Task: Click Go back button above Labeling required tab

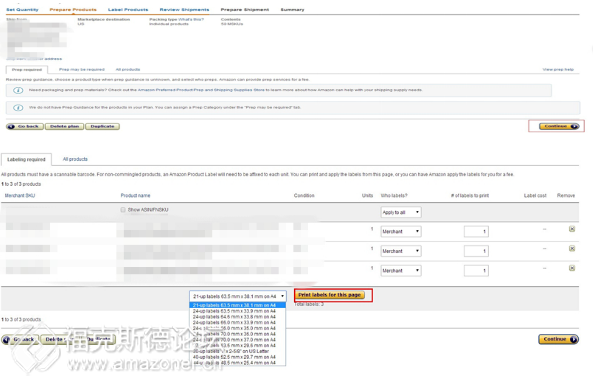Action: (25, 126)
